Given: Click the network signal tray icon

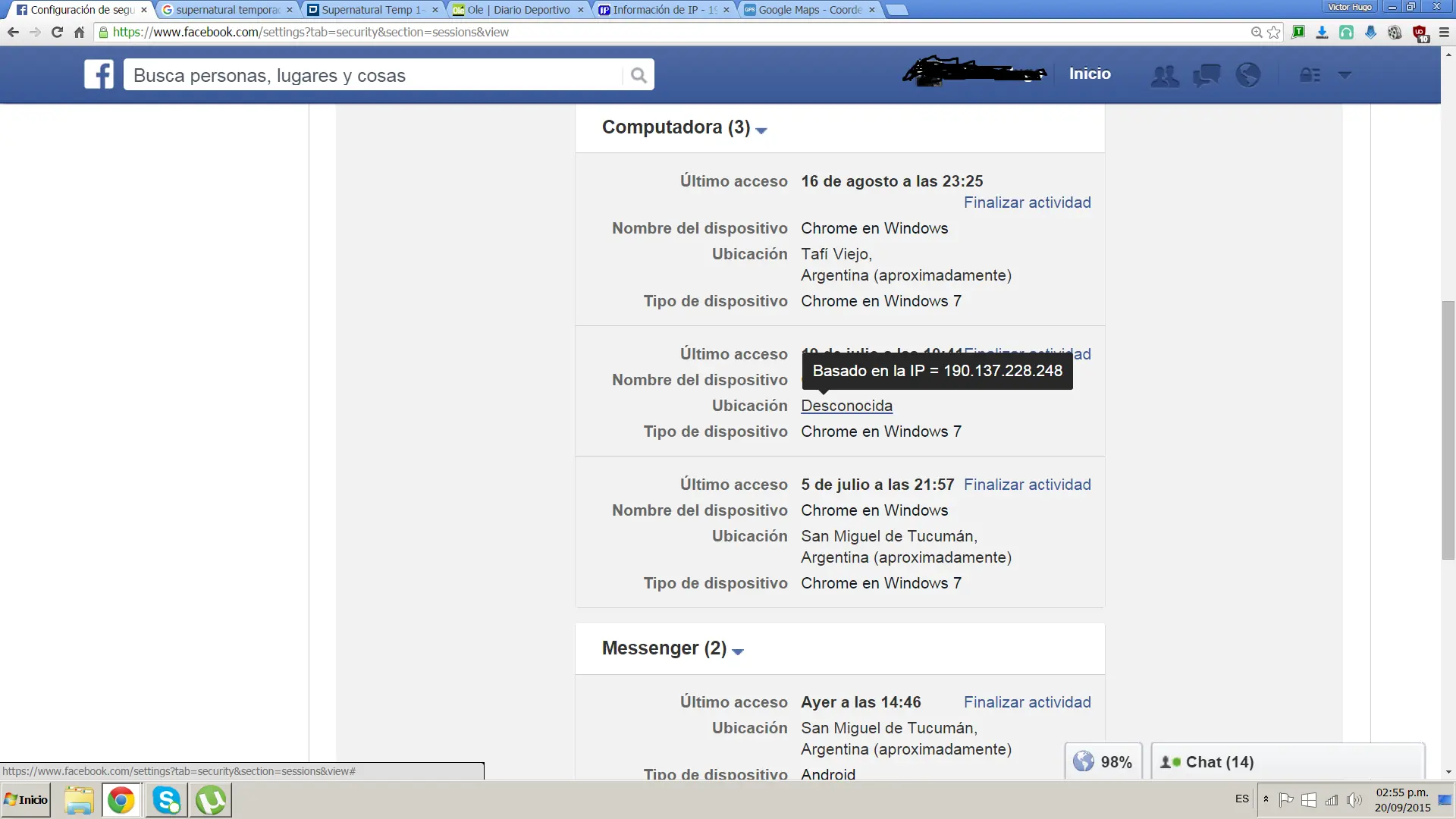Looking at the screenshot, I should pyautogui.click(x=1332, y=800).
